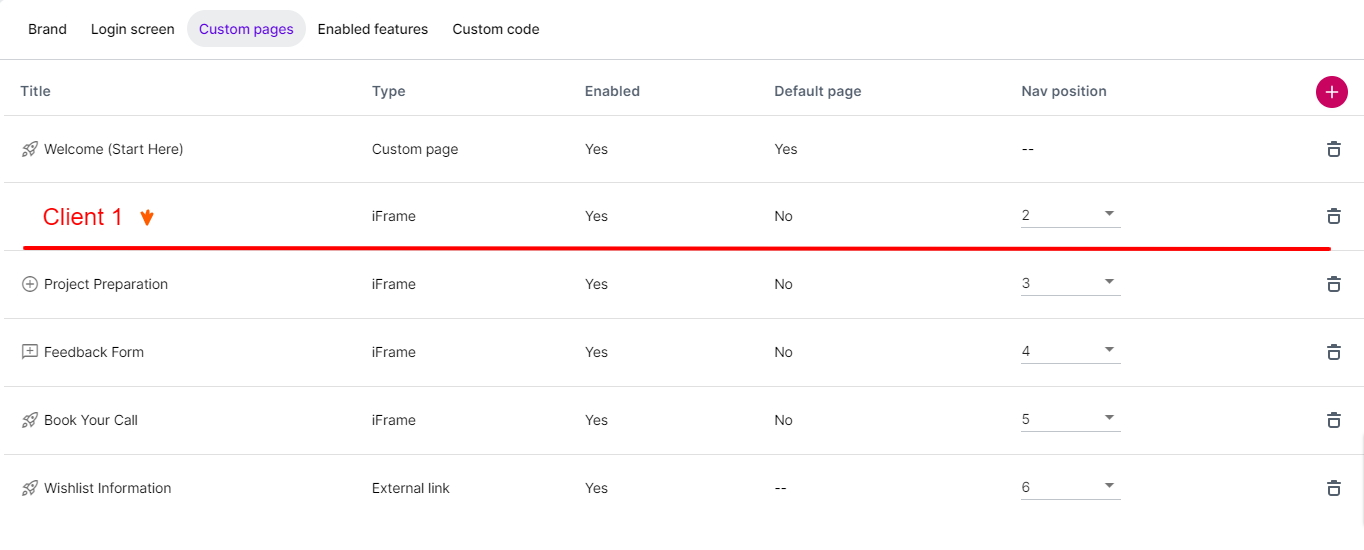The image size is (1364, 550).
Task: Click the "Custom page" type cell
Action: (x=415, y=149)
